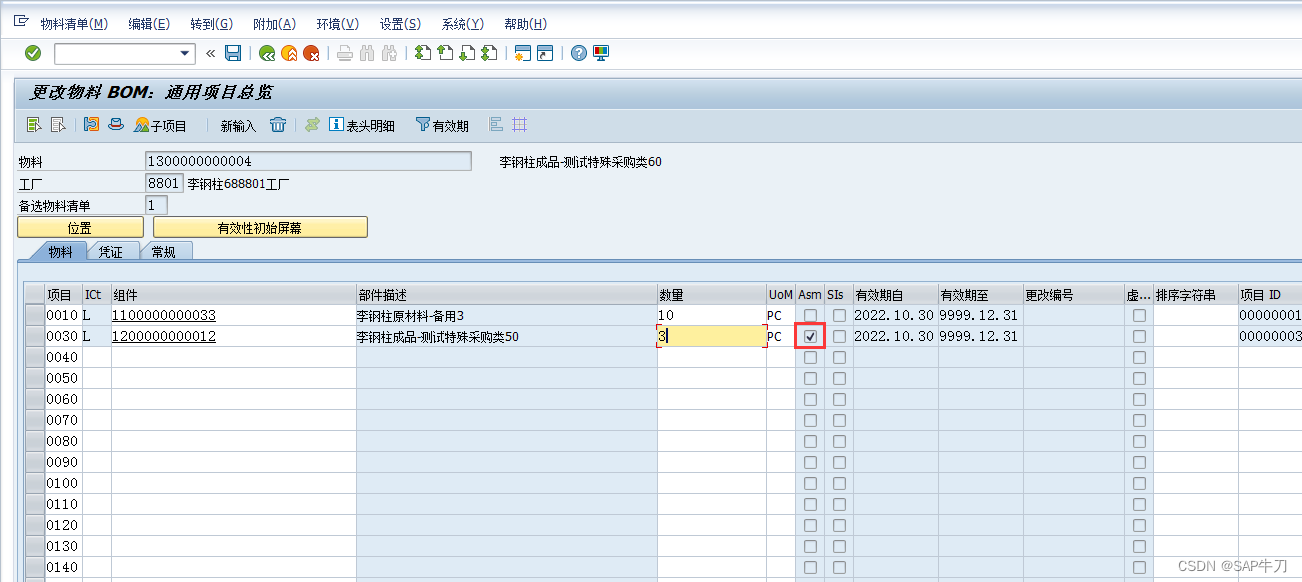Screen dimensions: 1302x582
Task: Go to First Page icon
Action: click(423, 53)
